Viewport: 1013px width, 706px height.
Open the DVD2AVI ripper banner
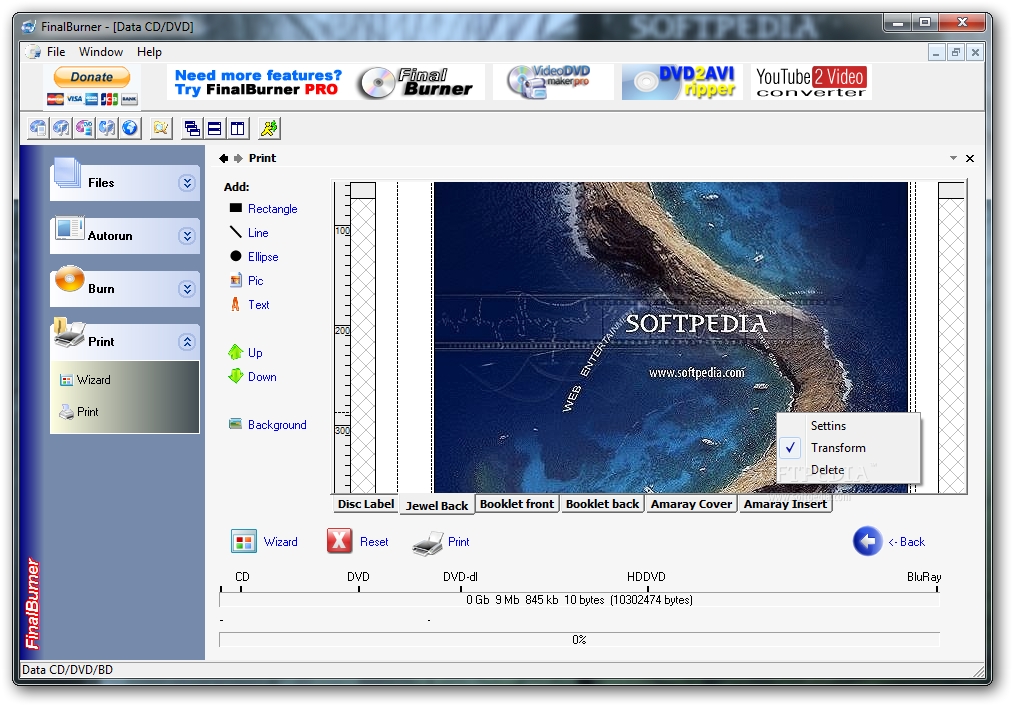pyautogui.click(x=682, y=82)
